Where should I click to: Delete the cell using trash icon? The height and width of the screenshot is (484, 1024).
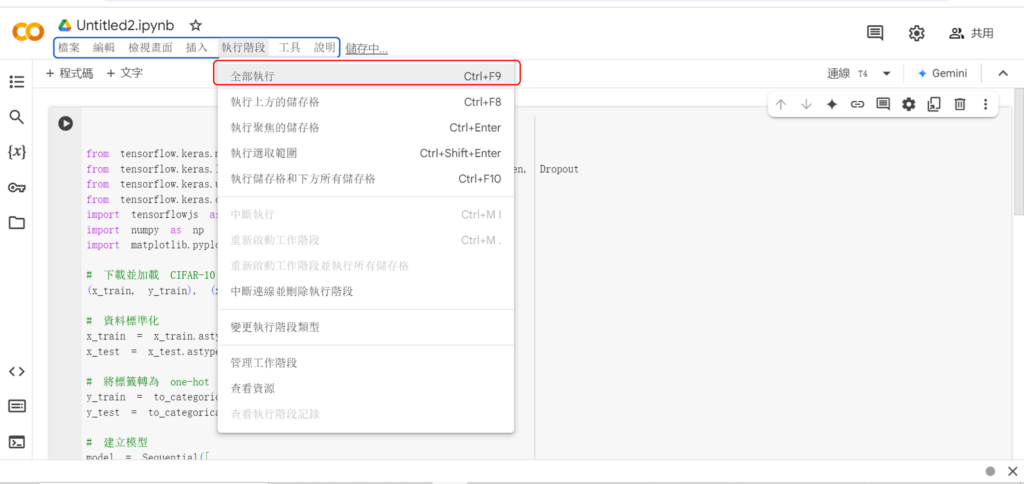(x=959, y=104)
